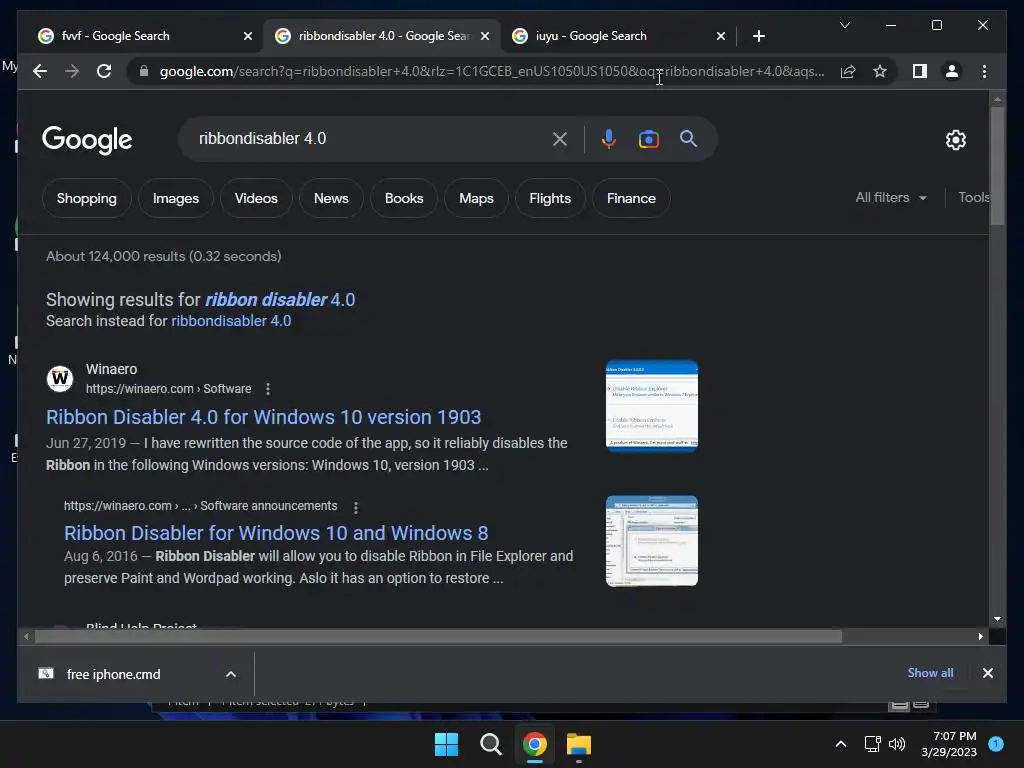The image size is (1024, 768).
Task: Filter results by News
Action: 331,198
